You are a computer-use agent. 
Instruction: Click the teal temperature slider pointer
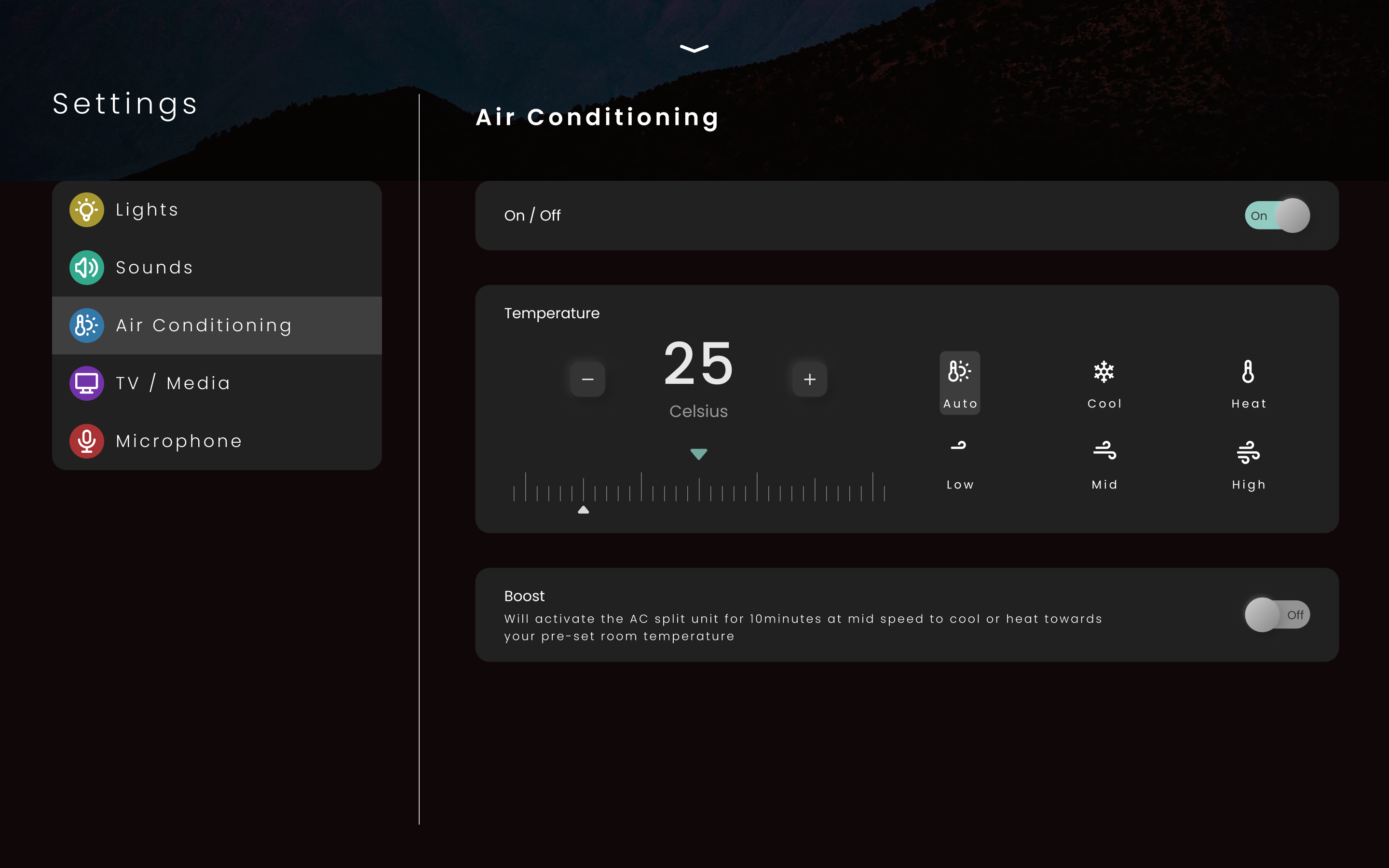click(x=698, y=454)
